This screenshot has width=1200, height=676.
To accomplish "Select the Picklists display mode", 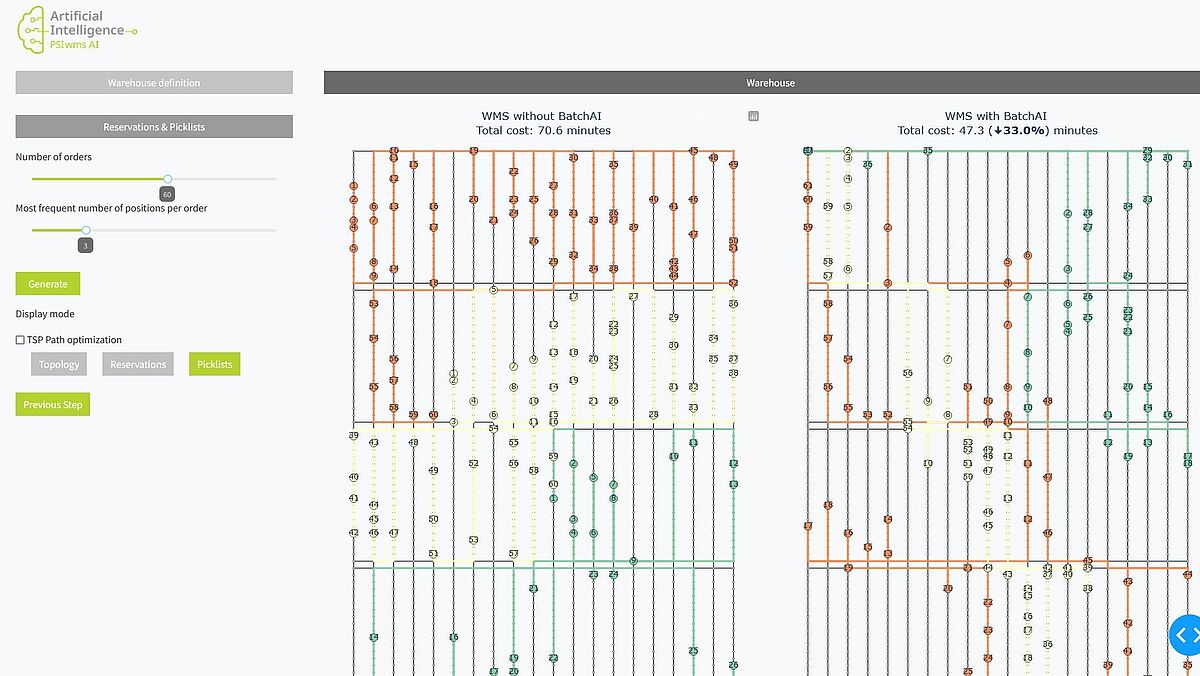I will (214, 364).
